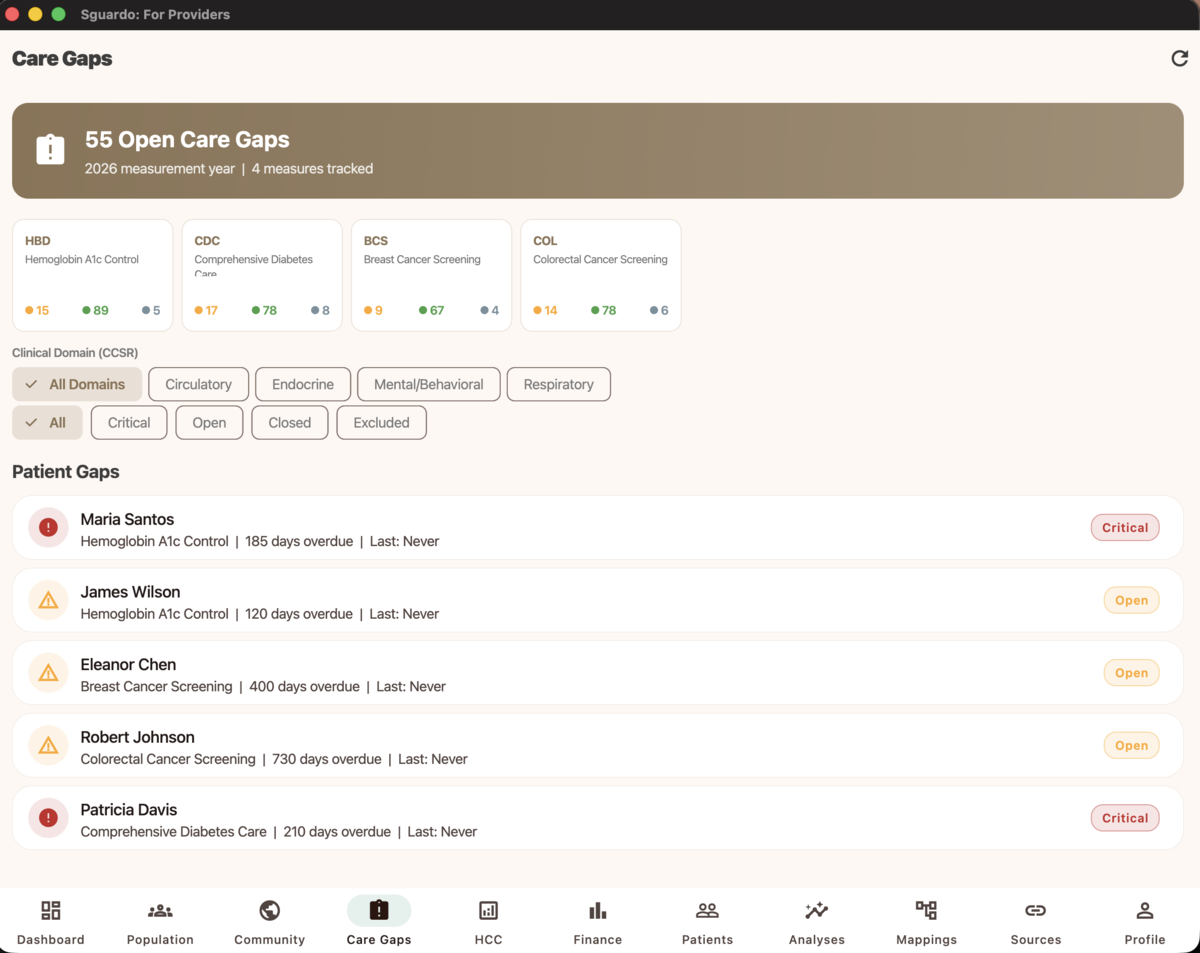Toggle the Circulatory domain filter

click(198, 384)
